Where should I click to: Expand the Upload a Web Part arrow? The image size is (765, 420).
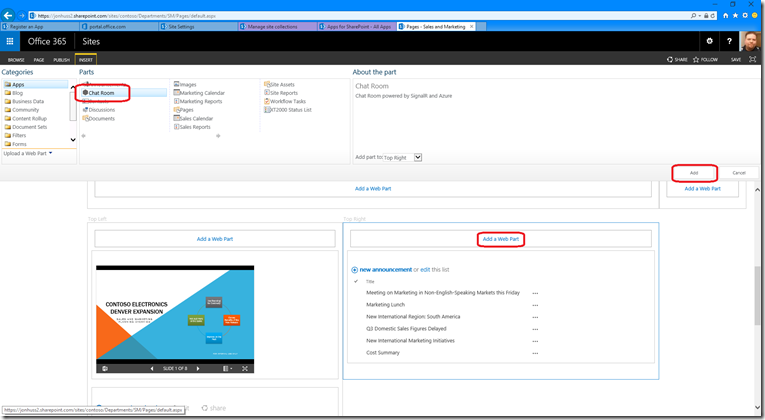tap(50, 153)
